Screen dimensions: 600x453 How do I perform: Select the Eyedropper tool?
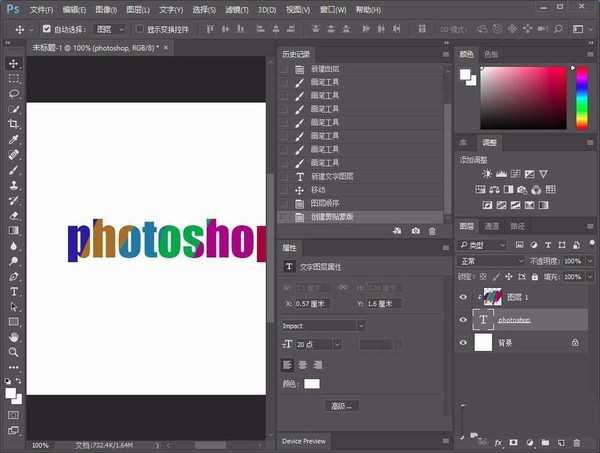coord(14,140)
